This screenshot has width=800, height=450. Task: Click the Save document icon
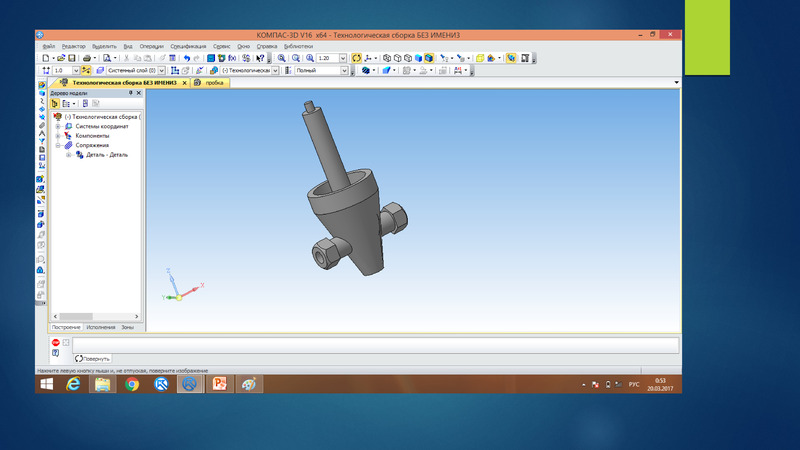(x=71, y=58)
